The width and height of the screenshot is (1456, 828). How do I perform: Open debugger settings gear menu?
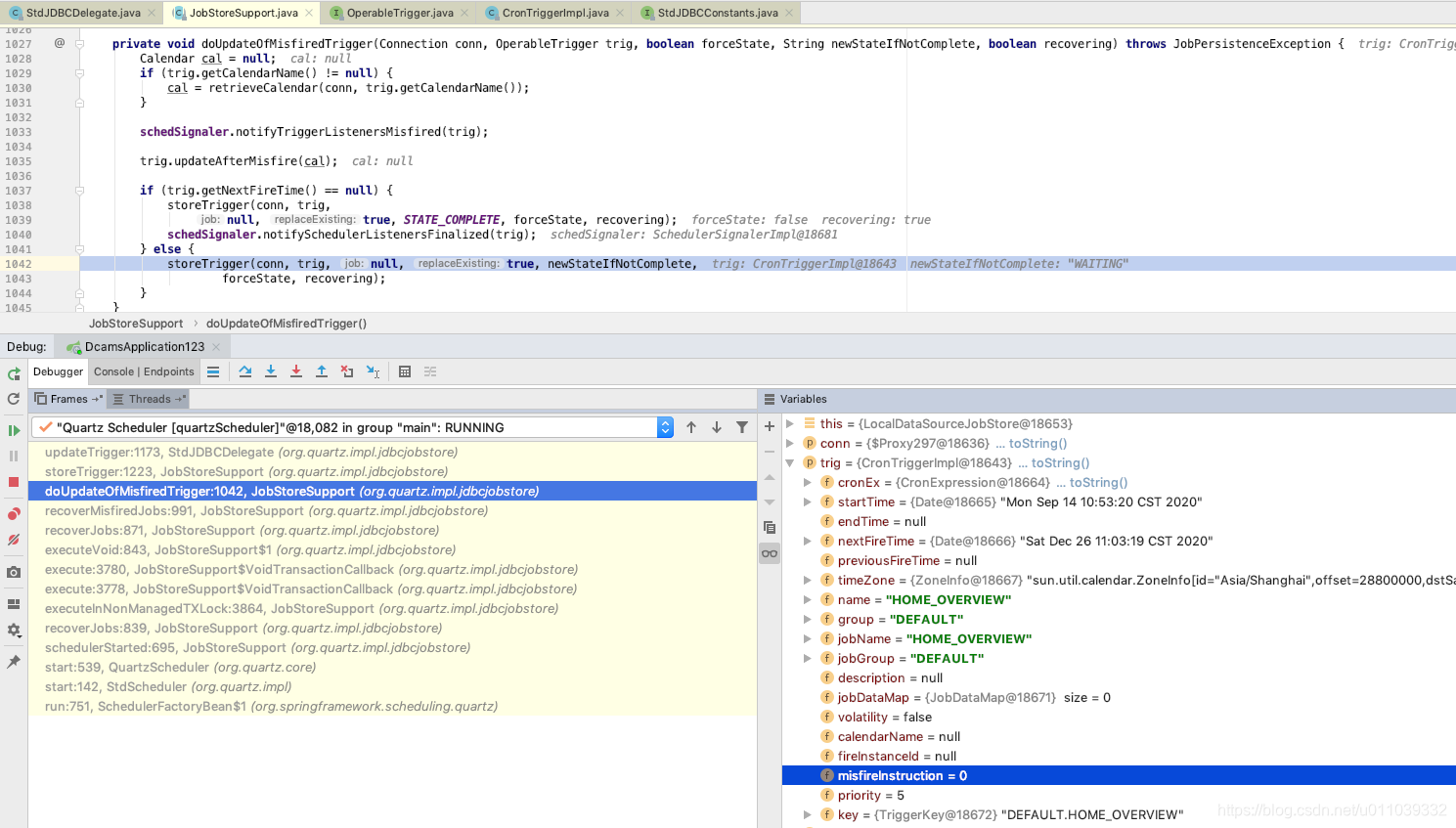[14, 631]
